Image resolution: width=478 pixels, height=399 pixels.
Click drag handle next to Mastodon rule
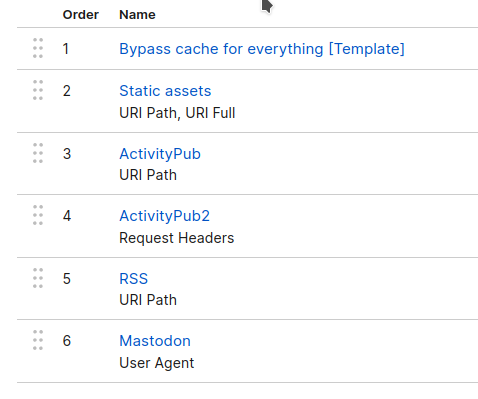point(38,340)
